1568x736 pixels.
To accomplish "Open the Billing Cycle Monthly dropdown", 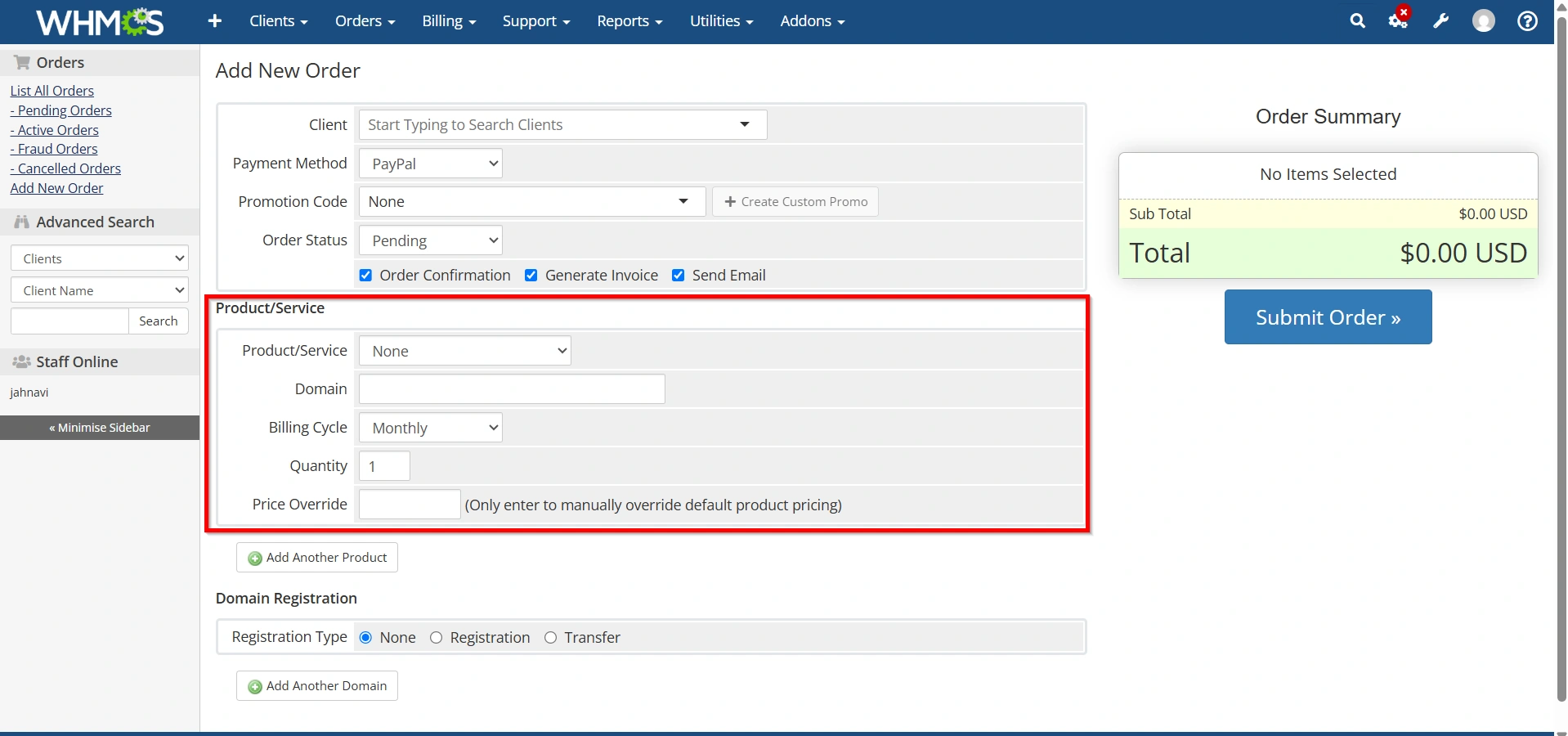I will pos(431,428).
